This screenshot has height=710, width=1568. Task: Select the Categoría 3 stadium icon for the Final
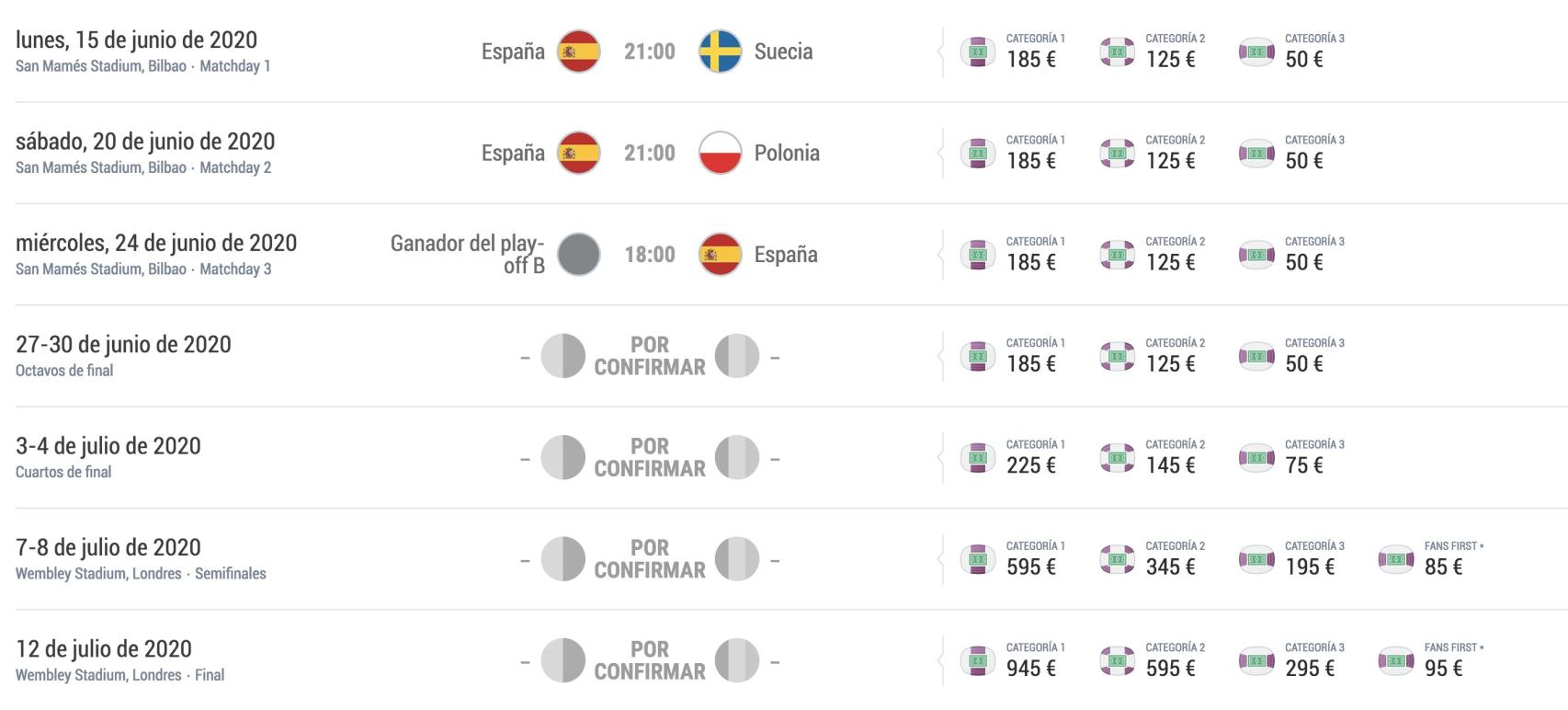tap(1257, 659)
